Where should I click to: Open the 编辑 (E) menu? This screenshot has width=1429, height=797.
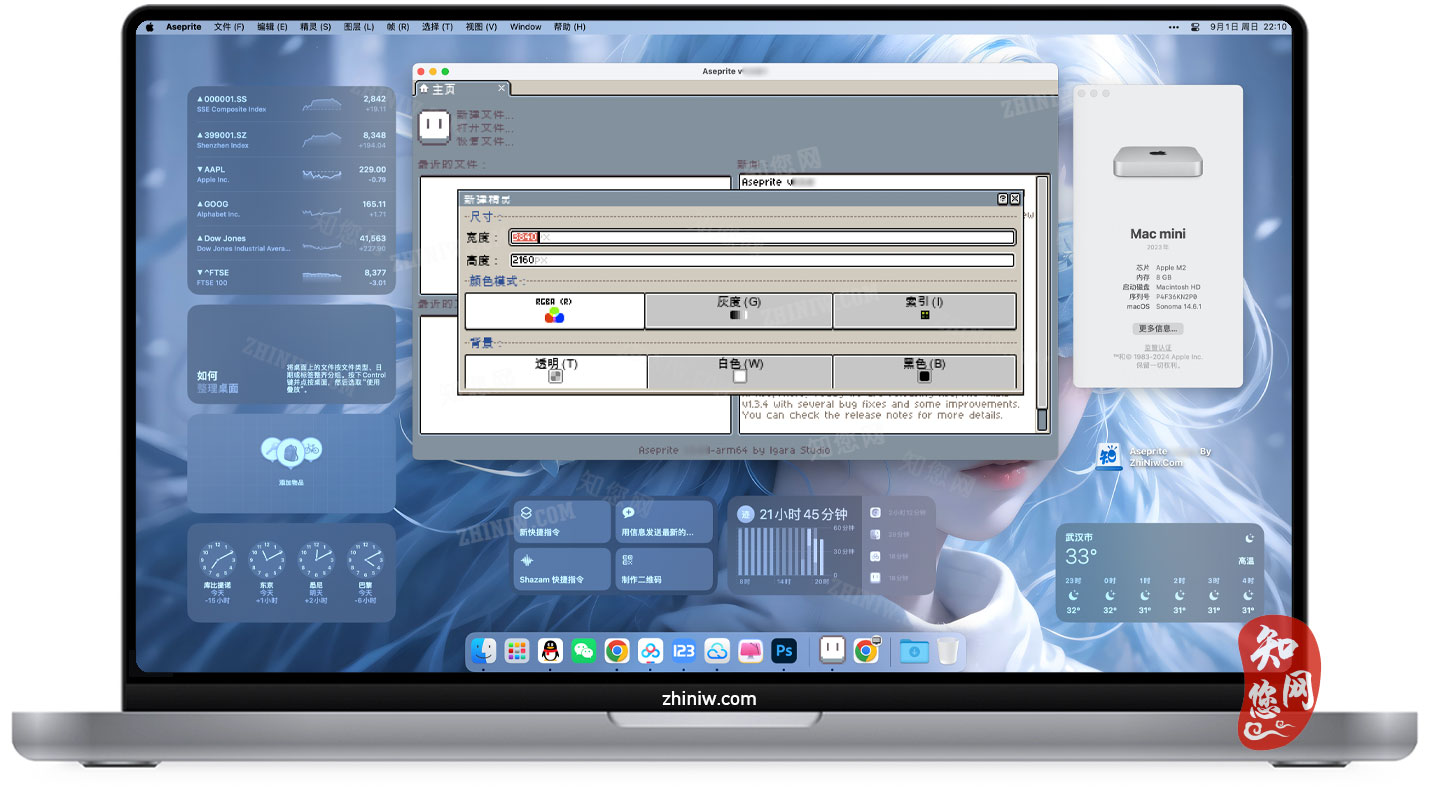pos(272,27)
